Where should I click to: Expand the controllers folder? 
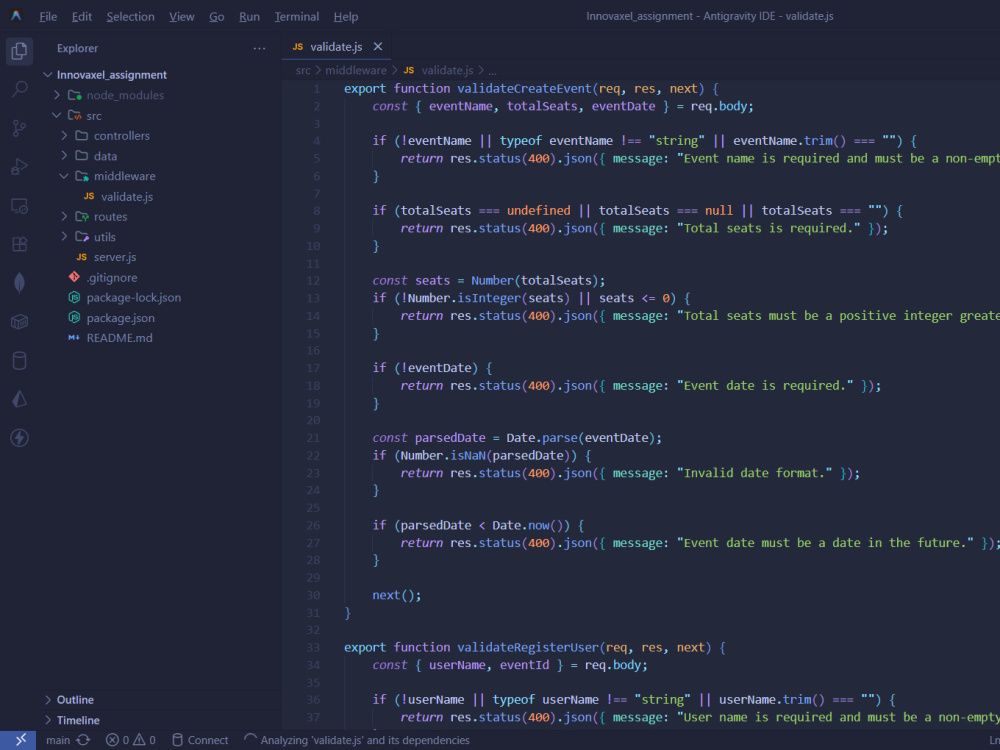point(64,136)
